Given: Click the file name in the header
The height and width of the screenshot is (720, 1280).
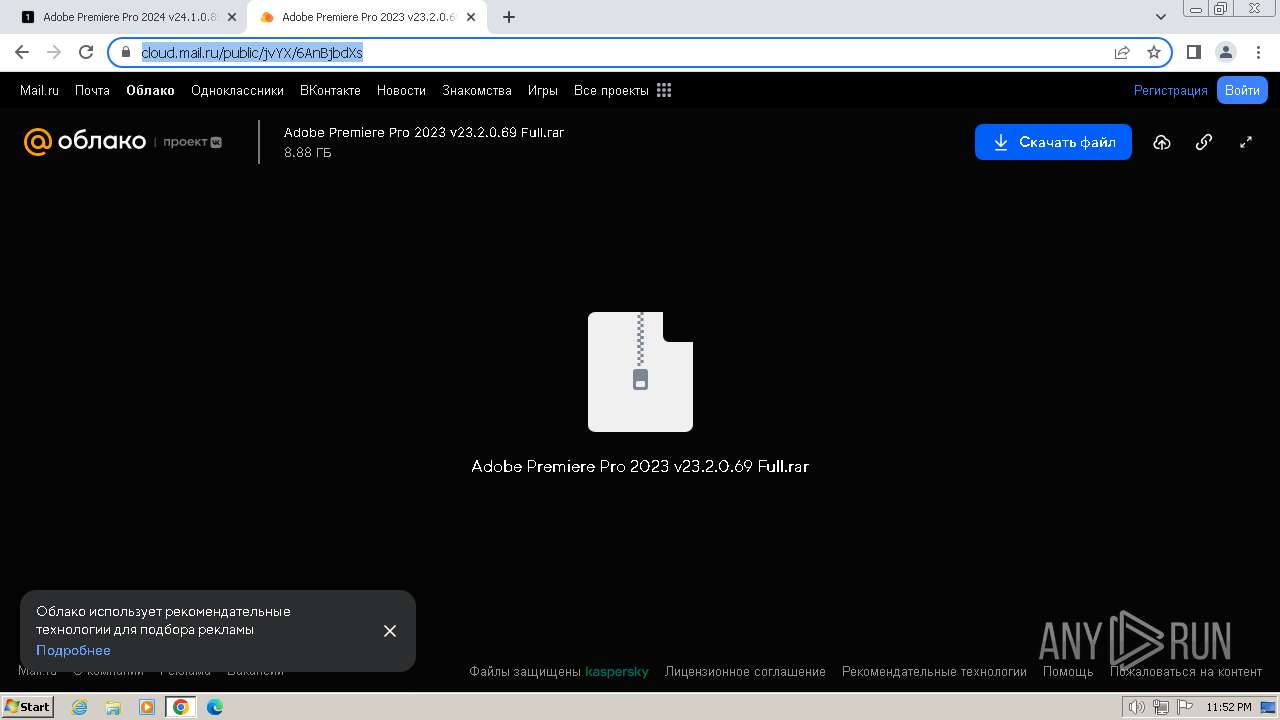Looking at the screenshot, I should point(424,132).
